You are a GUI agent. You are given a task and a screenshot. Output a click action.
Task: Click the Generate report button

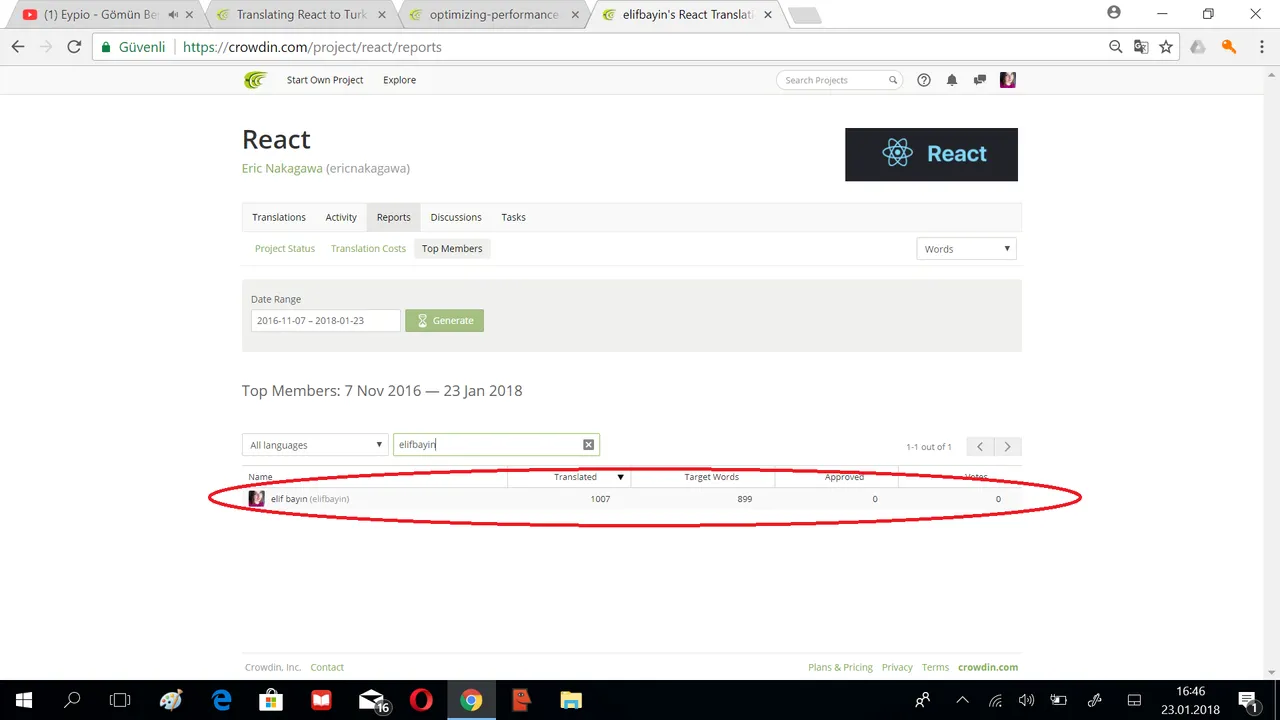(x=445, y=320)
